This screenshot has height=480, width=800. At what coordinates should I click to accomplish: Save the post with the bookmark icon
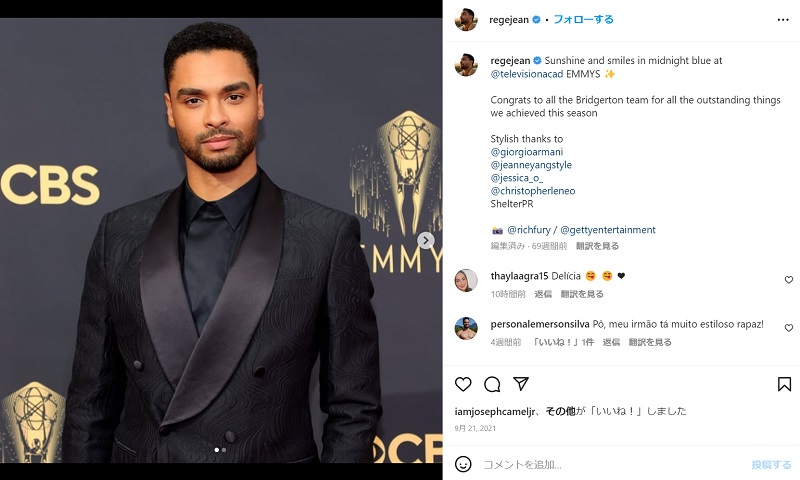point(784,384)
